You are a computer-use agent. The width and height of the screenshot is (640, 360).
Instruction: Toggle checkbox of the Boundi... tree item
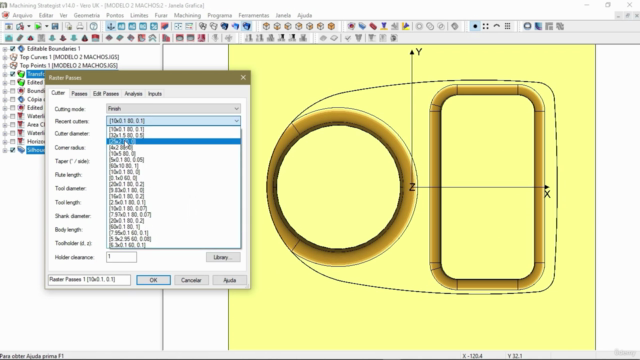(13, 91)
